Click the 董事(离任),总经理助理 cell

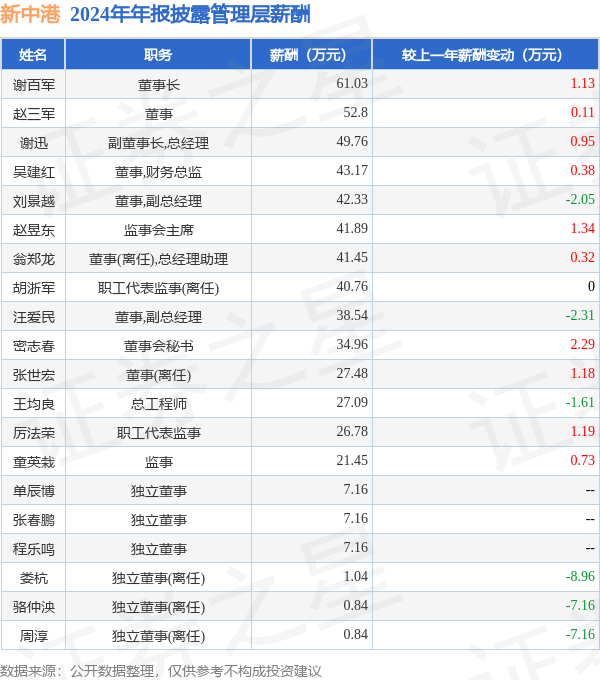coord(159,259)
